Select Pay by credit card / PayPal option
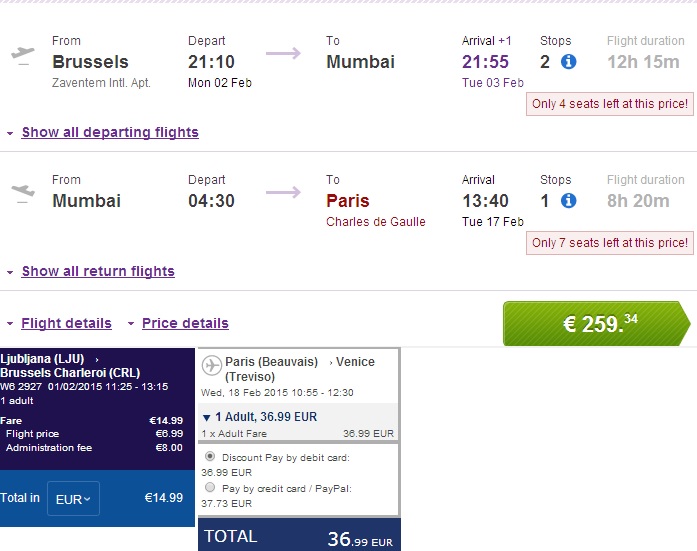The image size is (697, 551). click(x=209, y=487)
